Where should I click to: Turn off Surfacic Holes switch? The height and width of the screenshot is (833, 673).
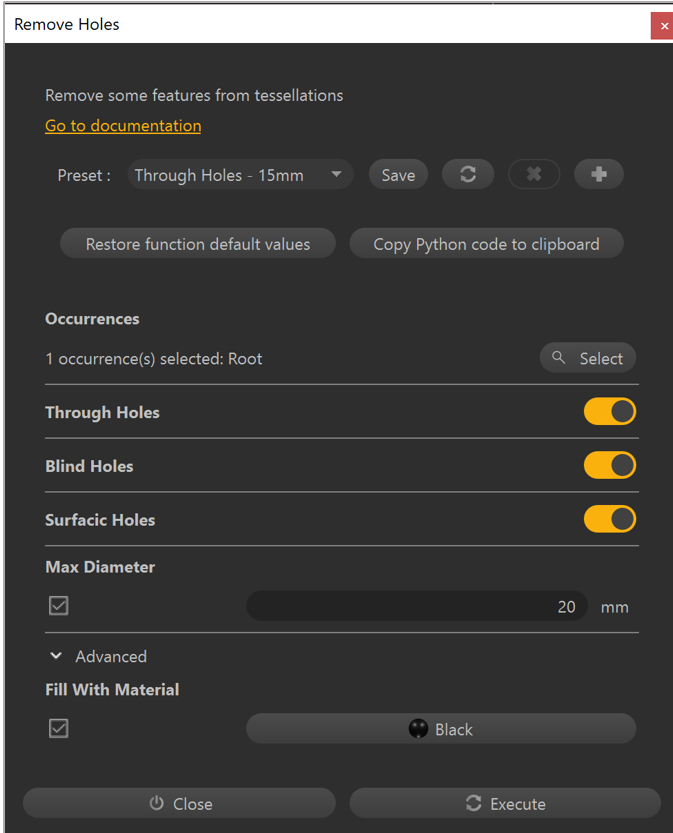[609, 519]
